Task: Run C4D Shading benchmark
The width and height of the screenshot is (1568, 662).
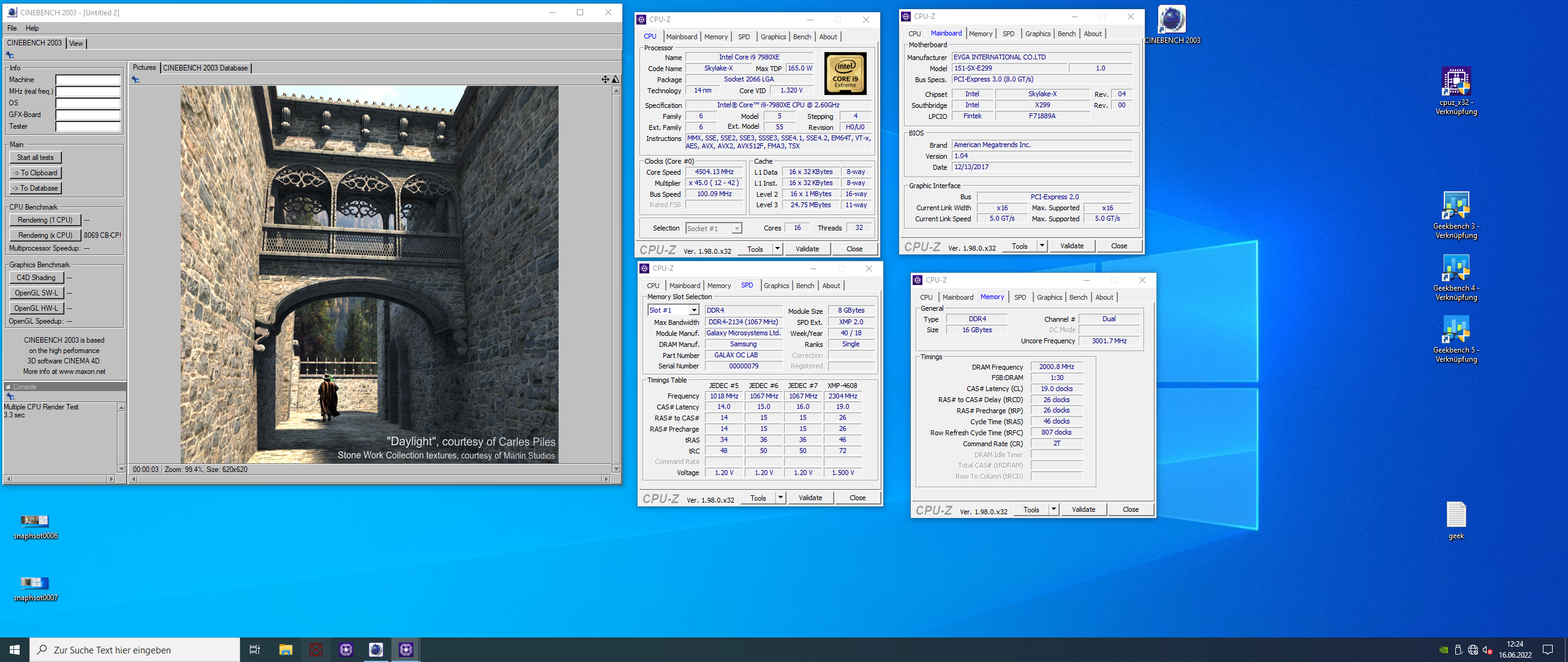Action: tap(36, 278)
